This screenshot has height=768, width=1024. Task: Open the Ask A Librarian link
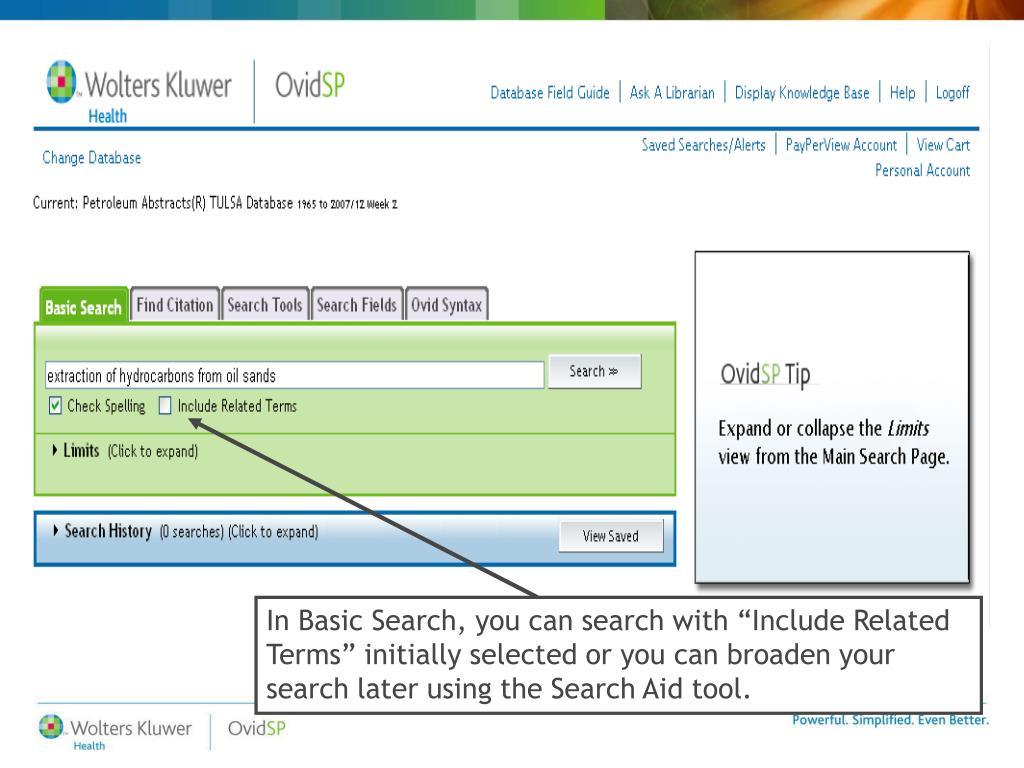(672, 93)
